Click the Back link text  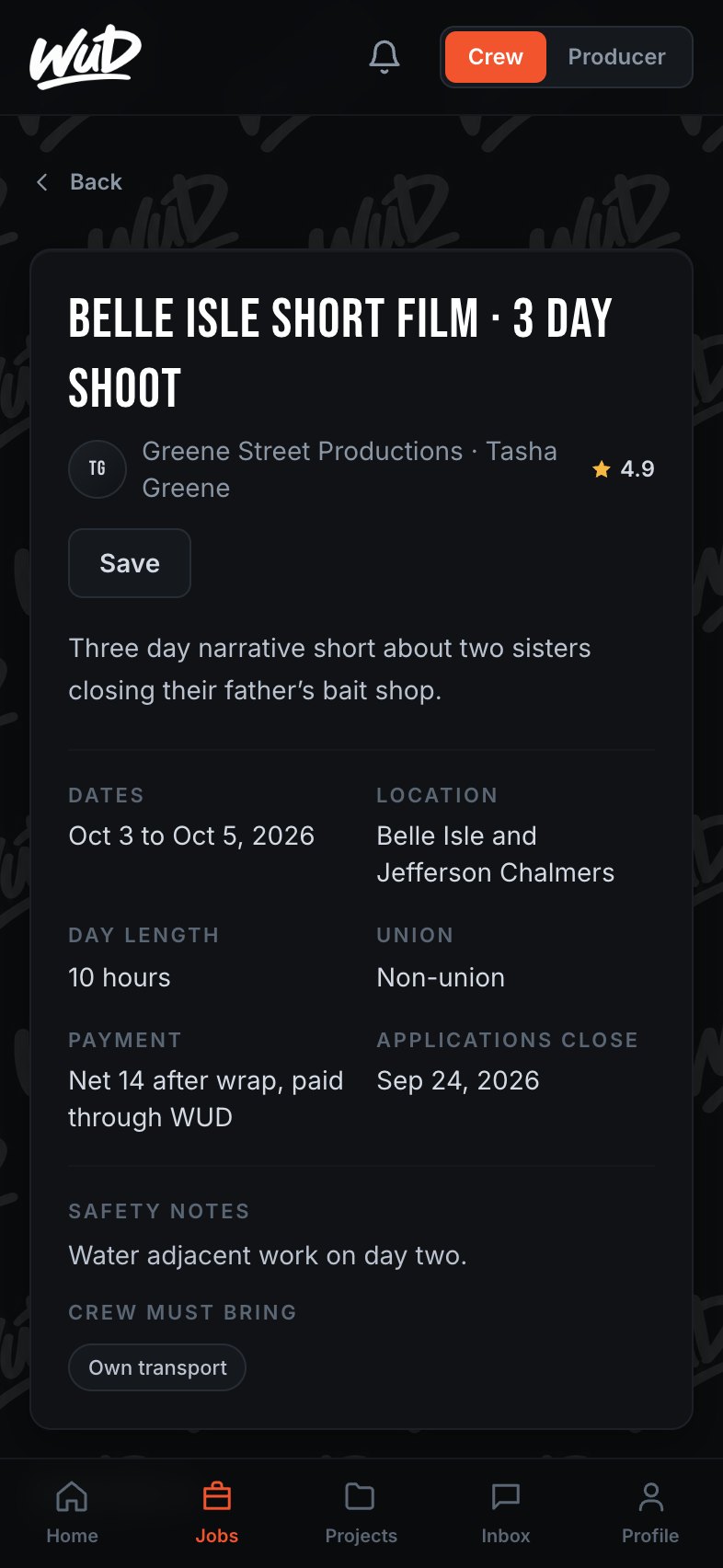96,182
